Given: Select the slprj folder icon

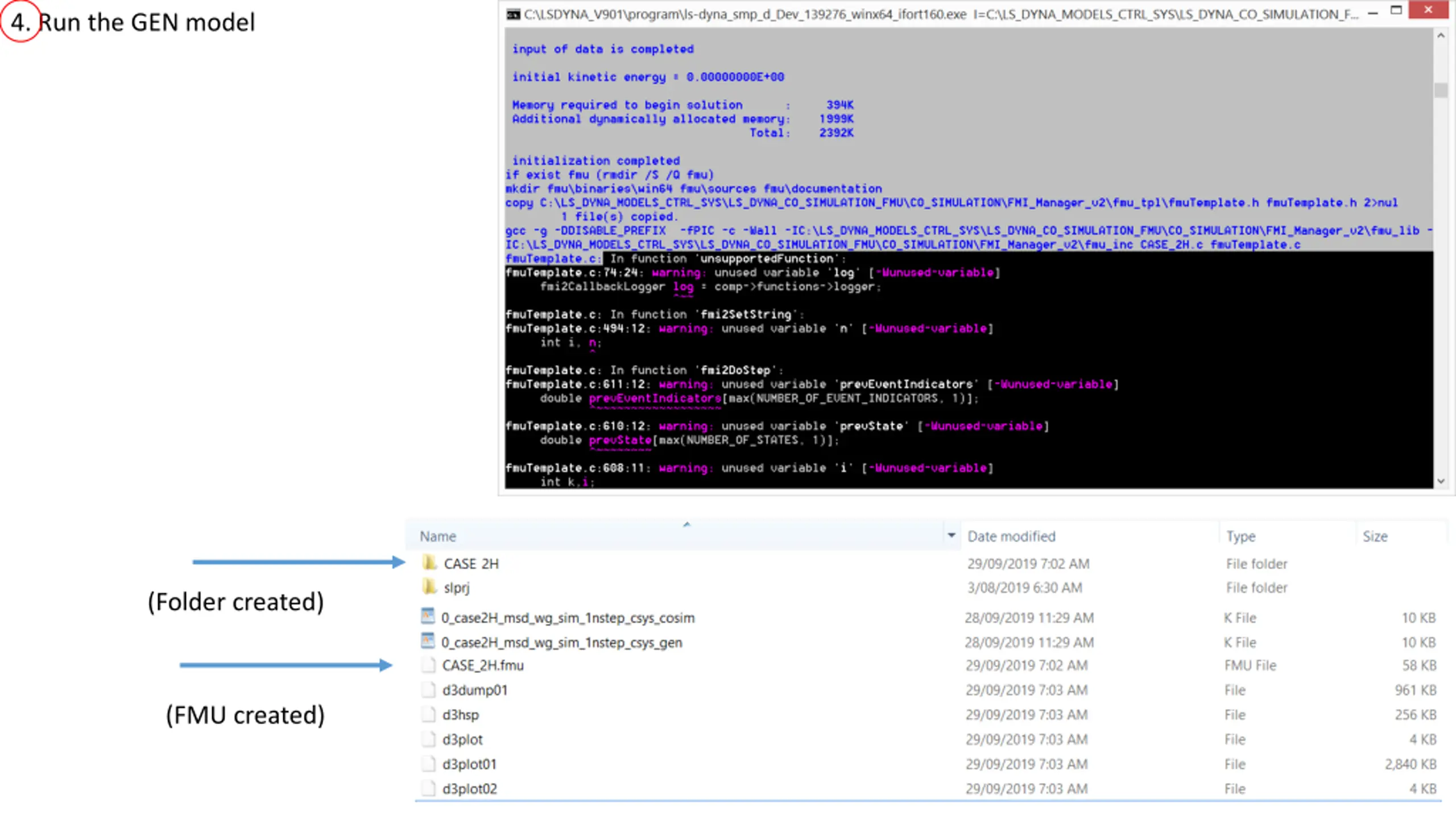Looking at the screenshot, I should [430, 586].
